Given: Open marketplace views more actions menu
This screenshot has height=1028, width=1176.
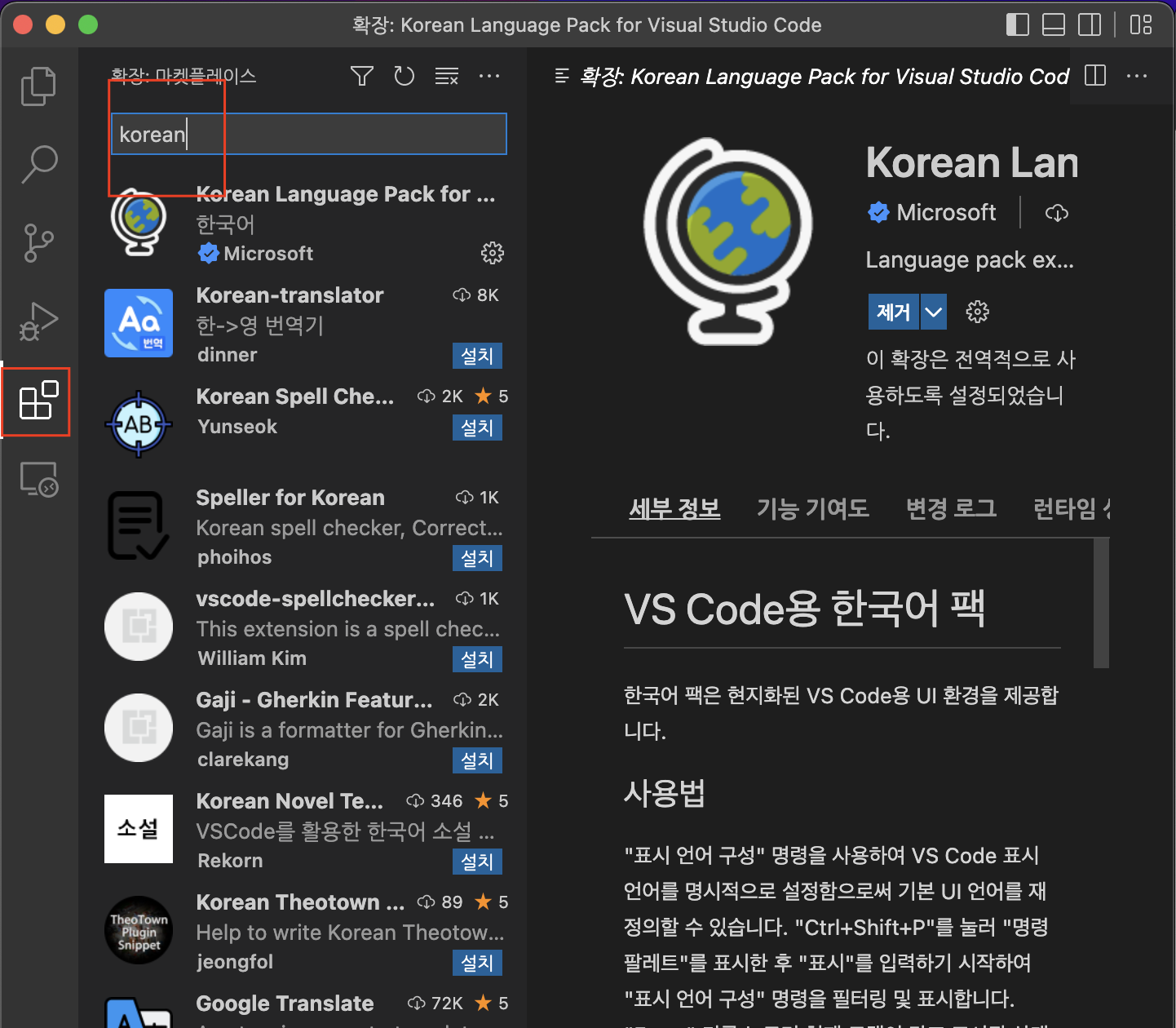Looking at the screenshot, I should (489, 76).
